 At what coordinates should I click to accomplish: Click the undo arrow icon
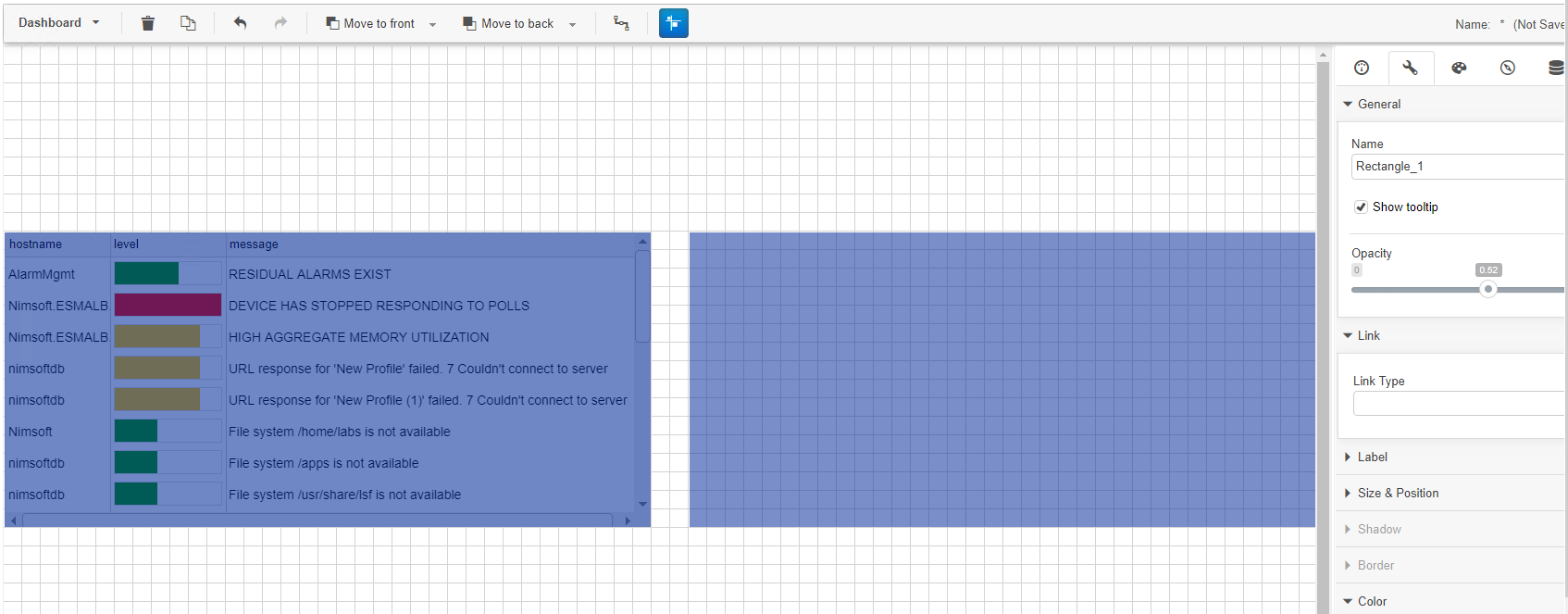click(240, 23)
